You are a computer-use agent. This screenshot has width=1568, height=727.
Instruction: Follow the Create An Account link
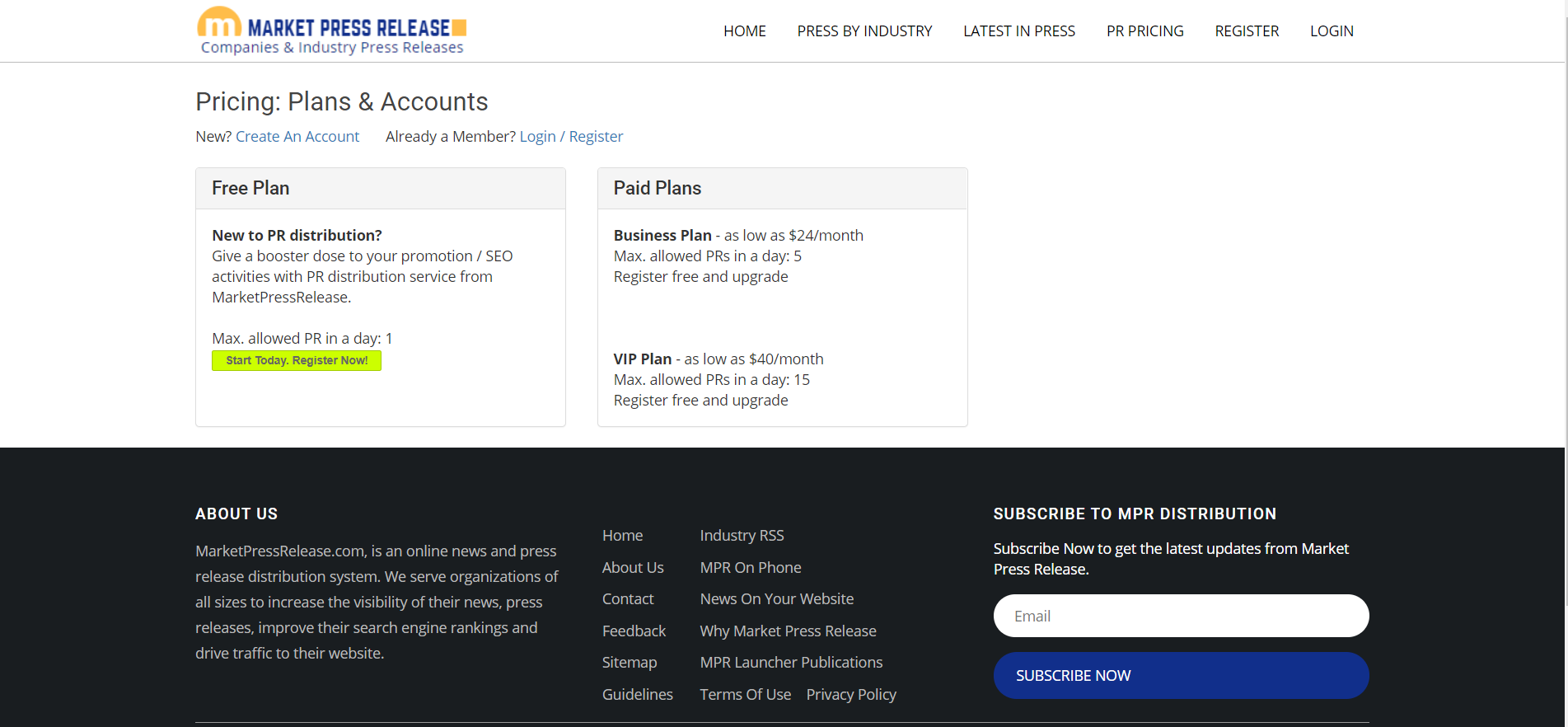click(297, 137)
